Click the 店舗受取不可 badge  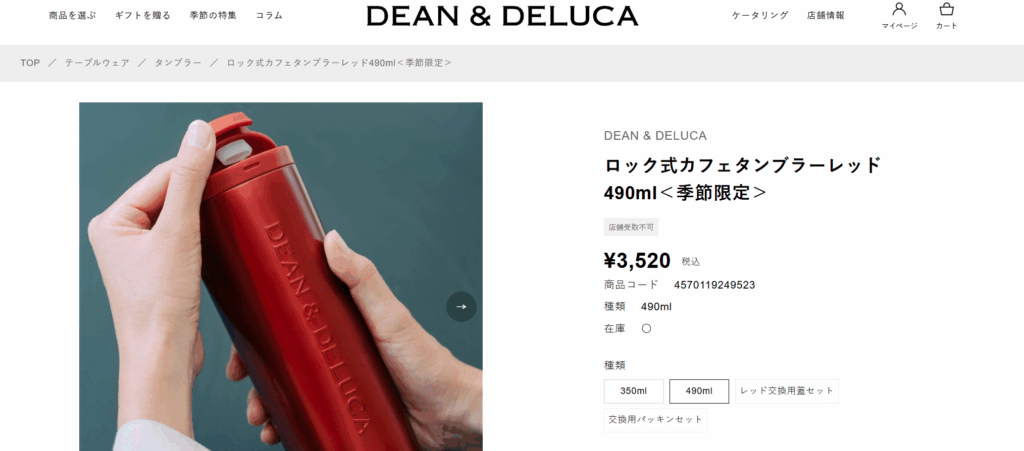point(631,227)
